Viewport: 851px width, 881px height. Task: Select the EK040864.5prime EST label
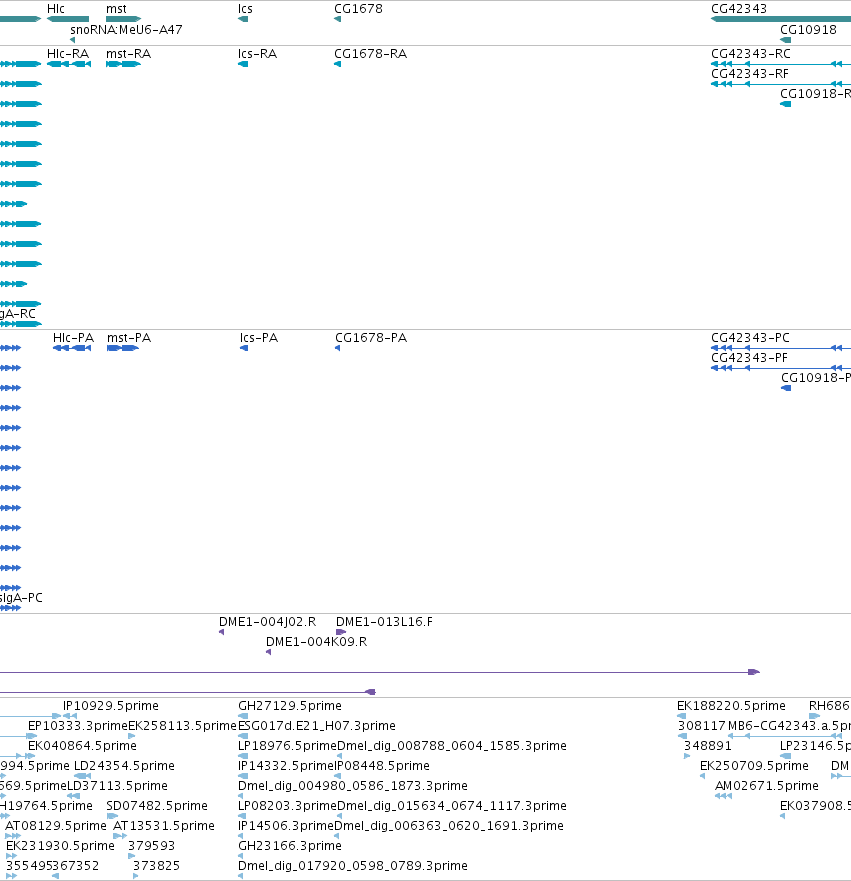click(83, 746)
